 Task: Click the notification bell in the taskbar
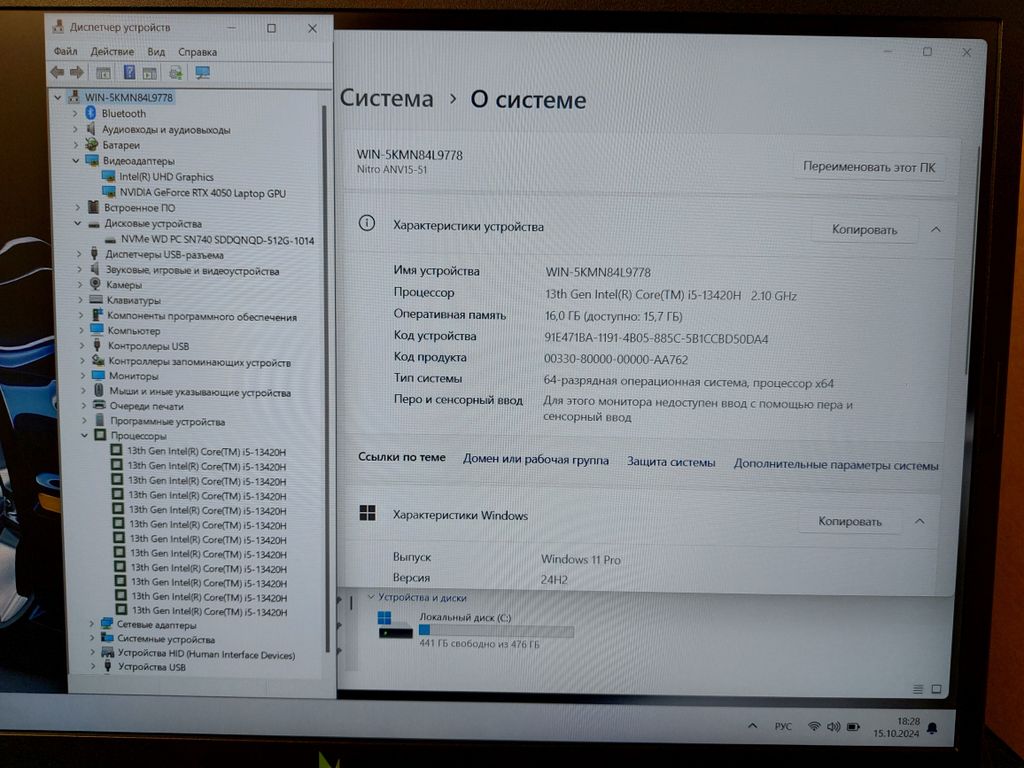[x=932, y=727]
